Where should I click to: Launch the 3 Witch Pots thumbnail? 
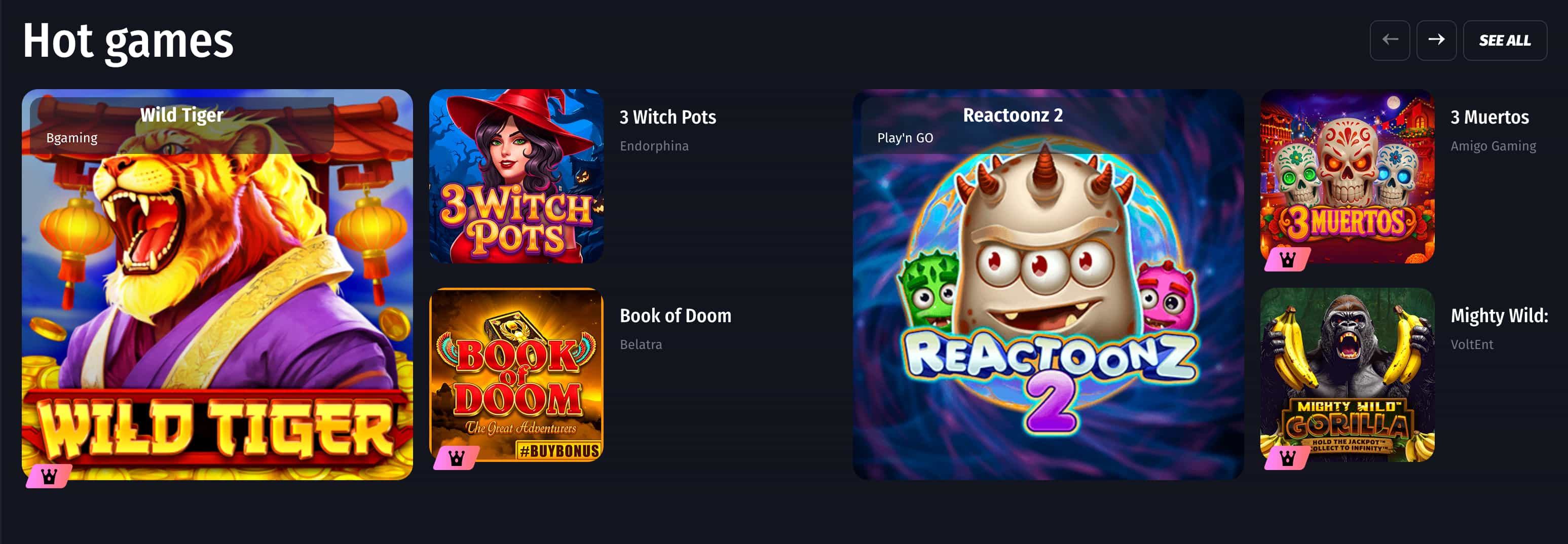click(x=516, y=176)
